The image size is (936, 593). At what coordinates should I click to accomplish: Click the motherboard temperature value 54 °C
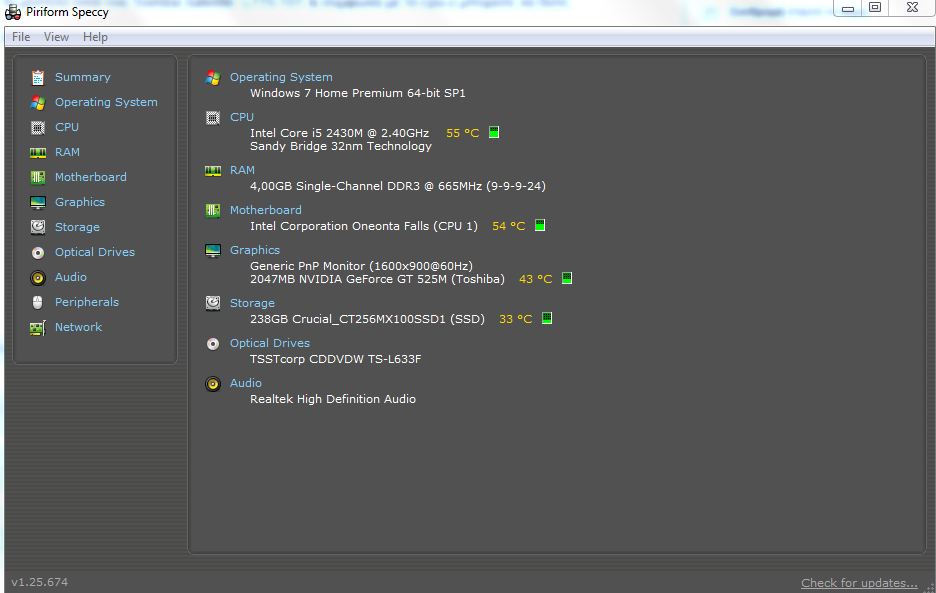[x=509, y=226]
